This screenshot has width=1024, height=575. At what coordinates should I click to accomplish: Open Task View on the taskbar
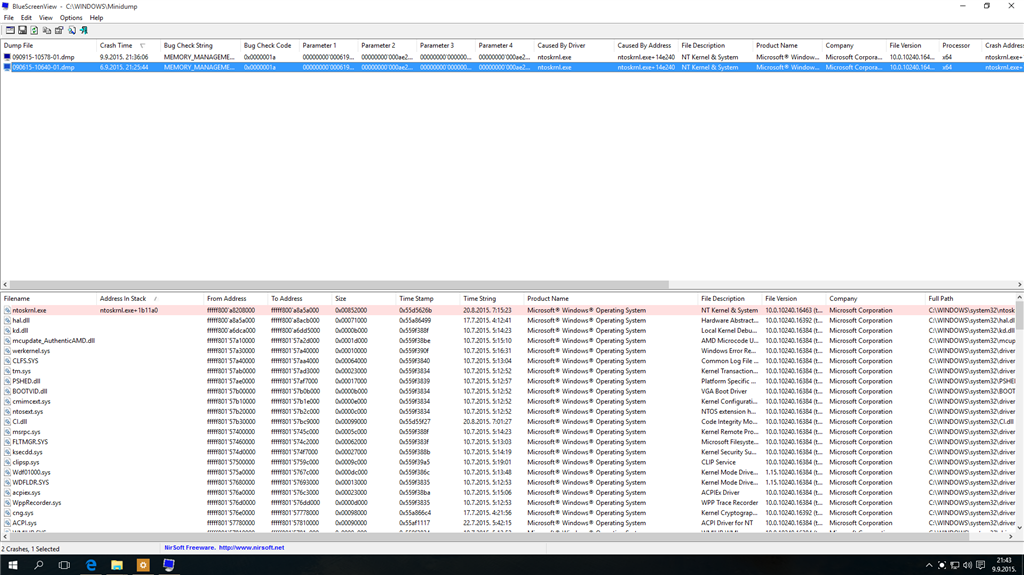[x=64, y=565]
